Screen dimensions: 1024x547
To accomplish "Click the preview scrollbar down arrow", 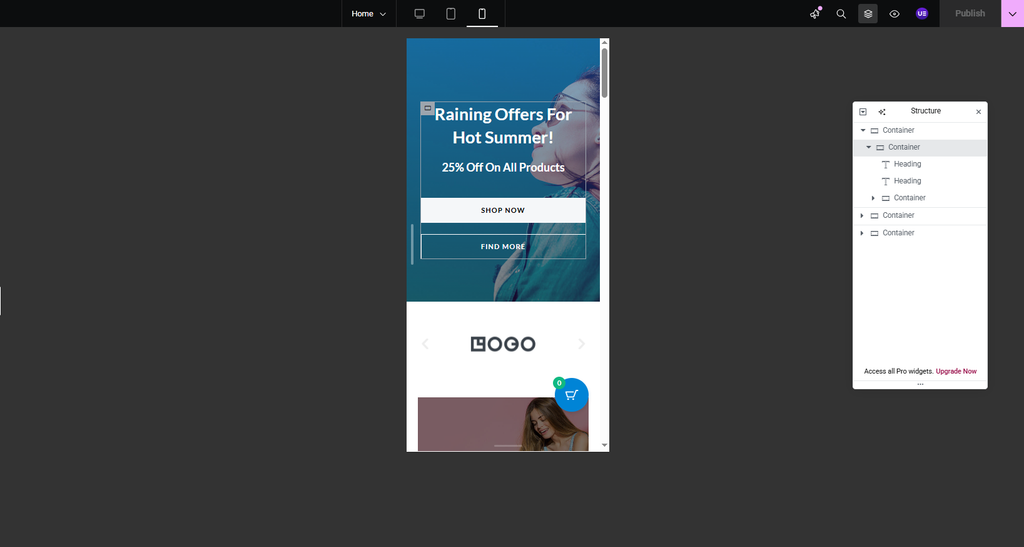I will [604, 445].
